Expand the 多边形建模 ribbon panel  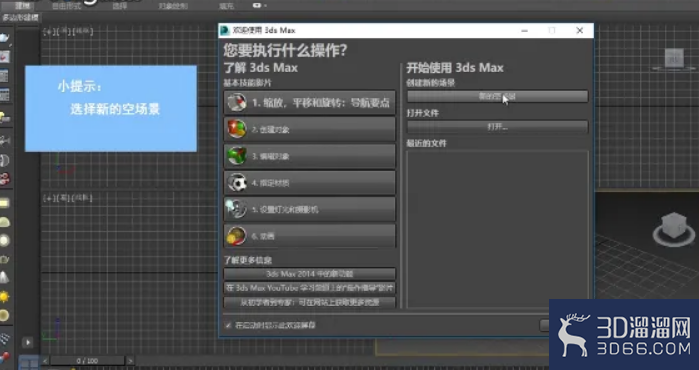(x=21, y=18)
